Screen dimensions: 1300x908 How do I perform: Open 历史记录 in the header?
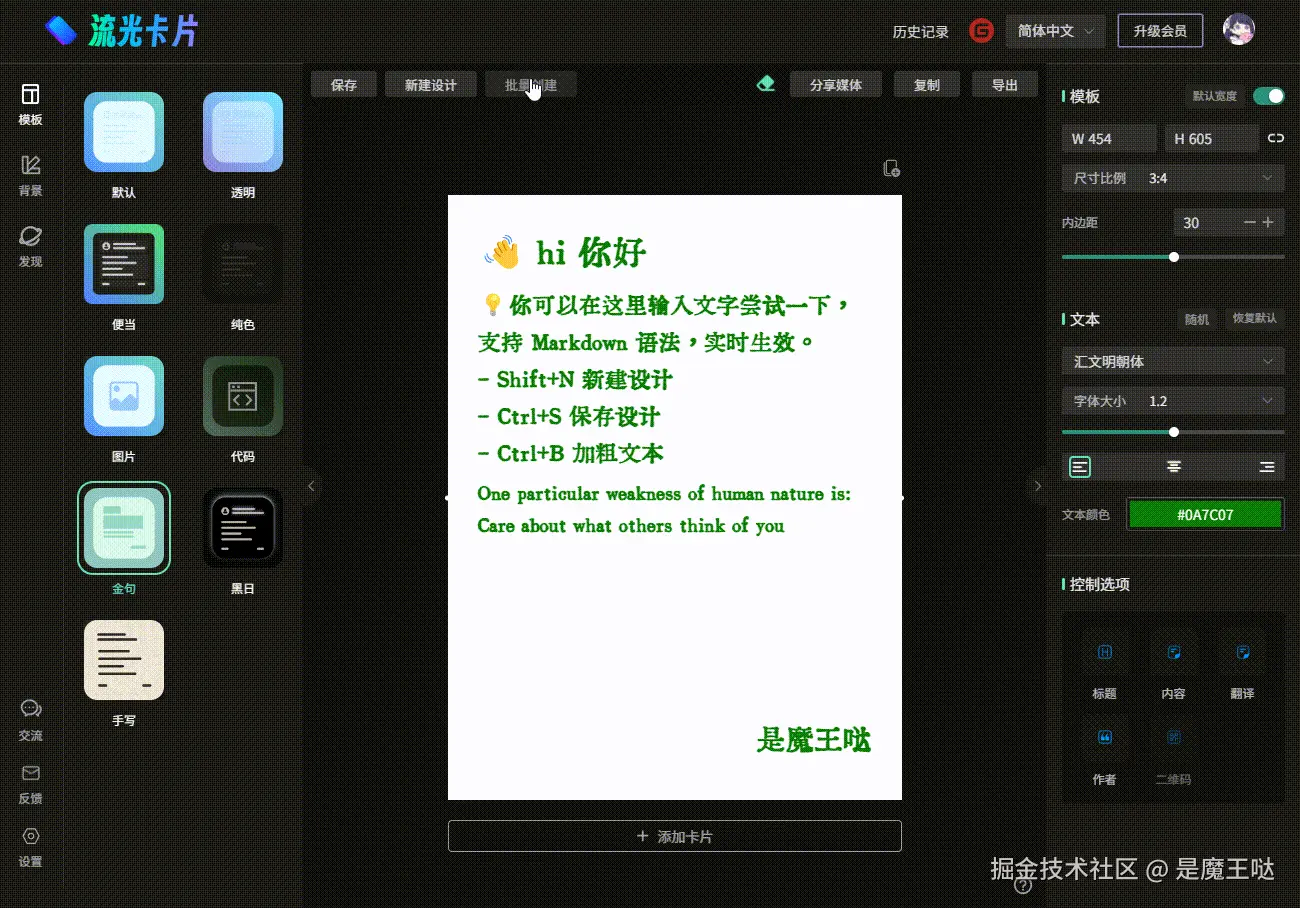coord(921,31)
